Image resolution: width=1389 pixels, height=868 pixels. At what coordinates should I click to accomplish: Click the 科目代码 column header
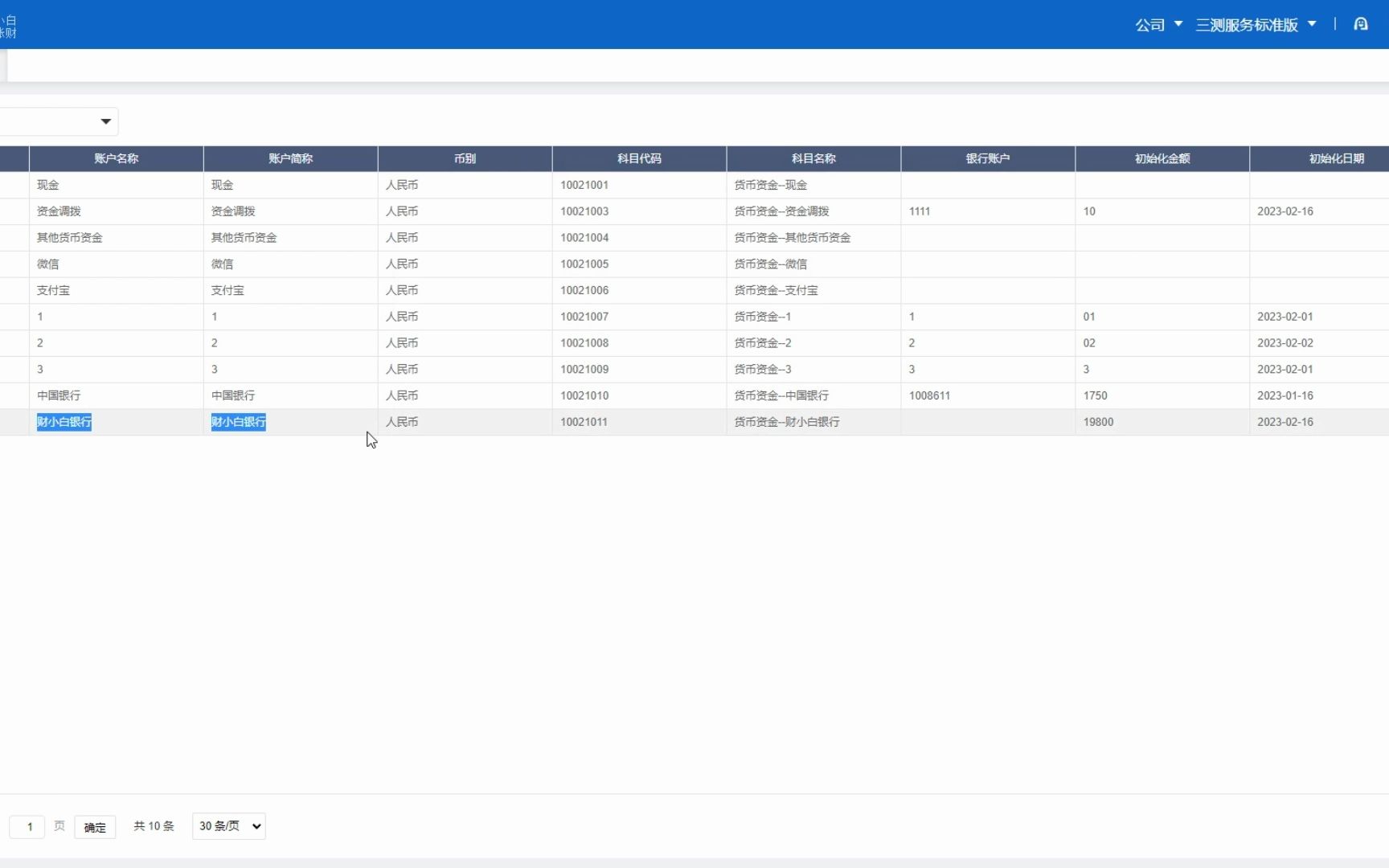coord(640,158)
